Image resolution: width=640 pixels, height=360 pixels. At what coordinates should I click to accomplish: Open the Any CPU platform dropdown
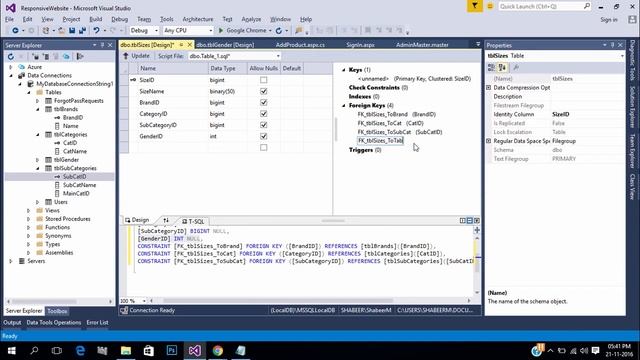(x=188, y=31)
